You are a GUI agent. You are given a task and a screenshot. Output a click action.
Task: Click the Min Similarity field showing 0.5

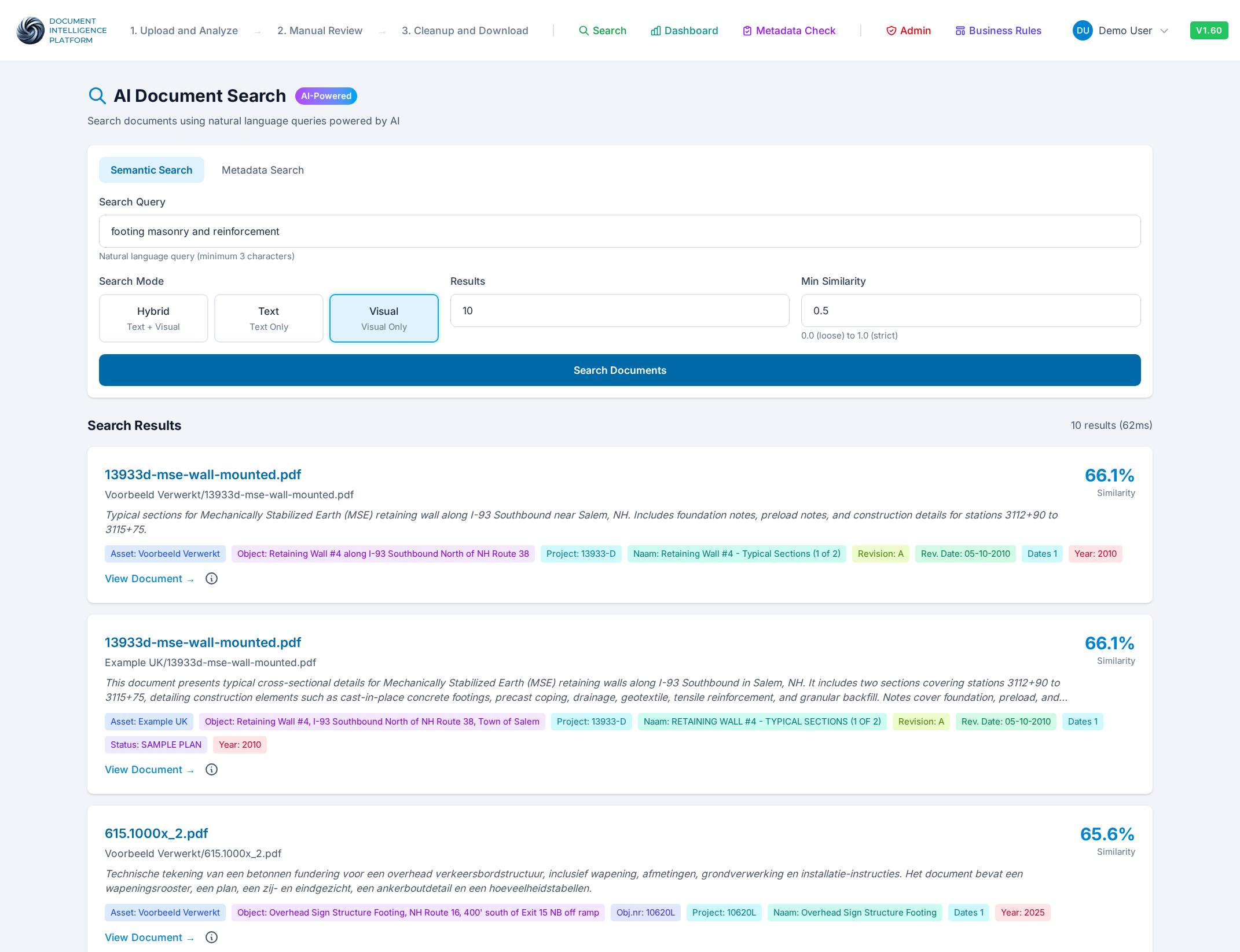click(x=971, y=311)
